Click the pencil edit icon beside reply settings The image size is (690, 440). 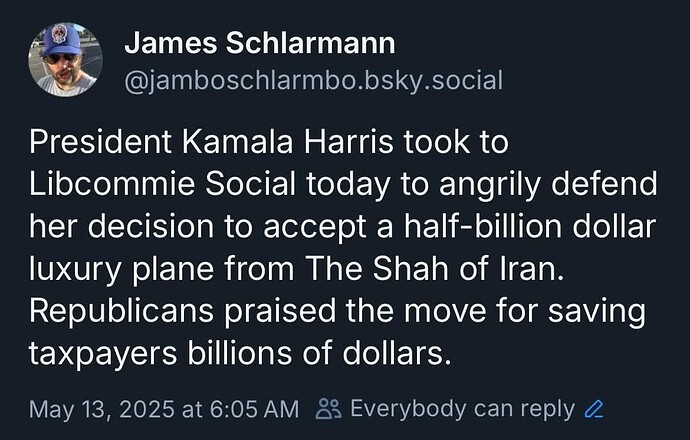[x=593, y=409]
